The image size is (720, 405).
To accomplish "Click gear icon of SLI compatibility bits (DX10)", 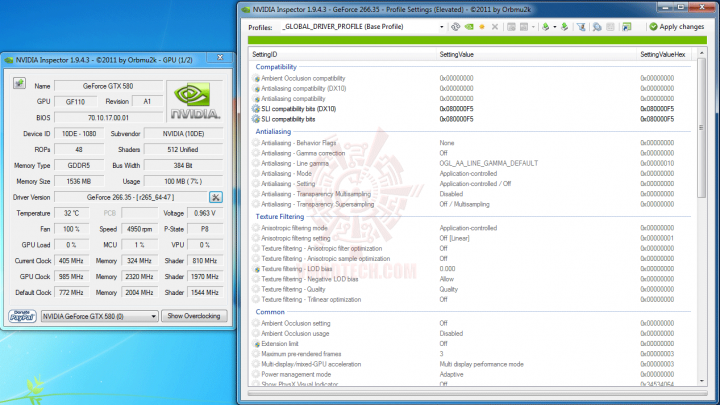I will (x=256, y=109).
